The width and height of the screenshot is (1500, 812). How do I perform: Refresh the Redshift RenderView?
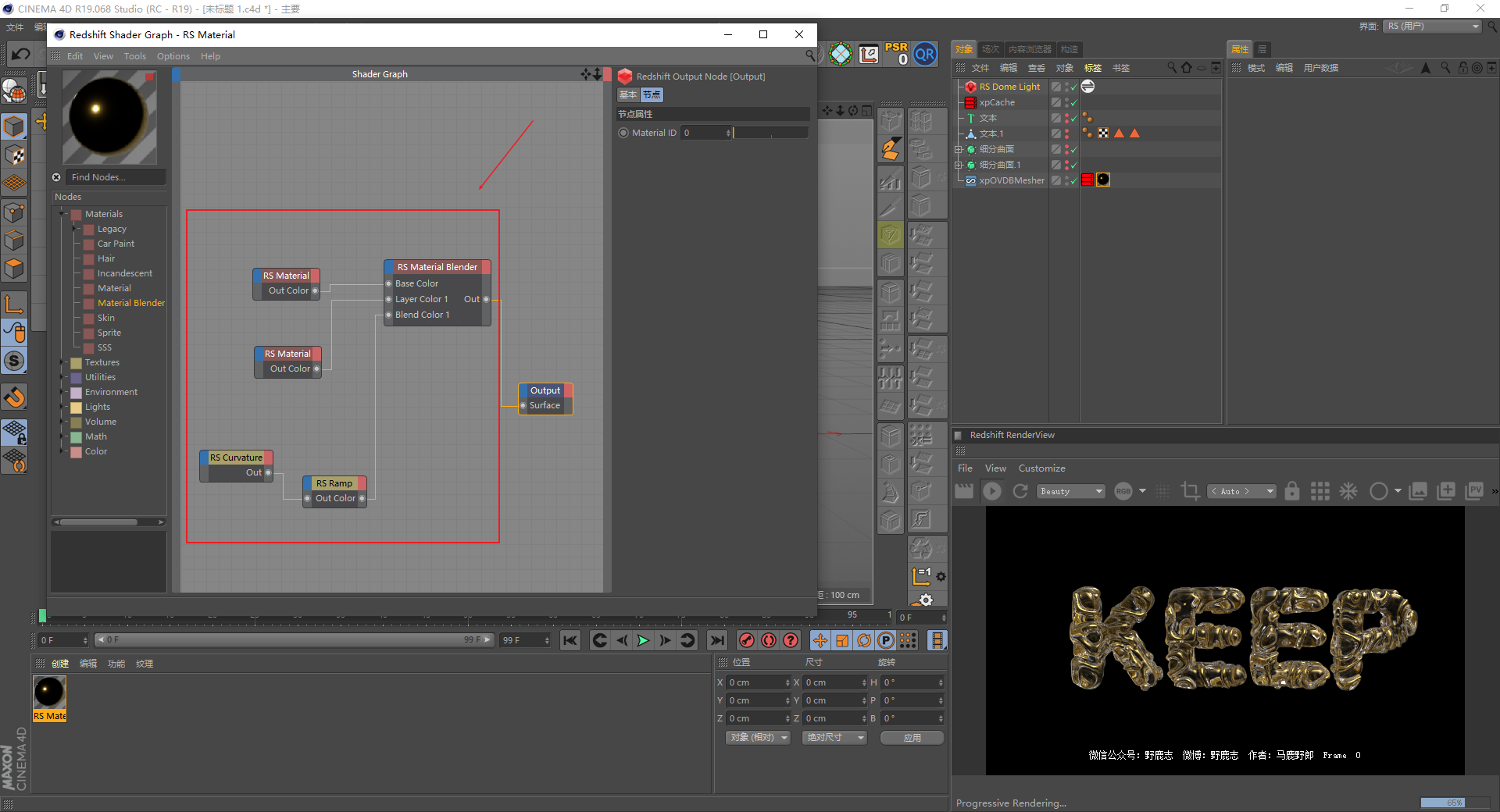click(1020, 491)
